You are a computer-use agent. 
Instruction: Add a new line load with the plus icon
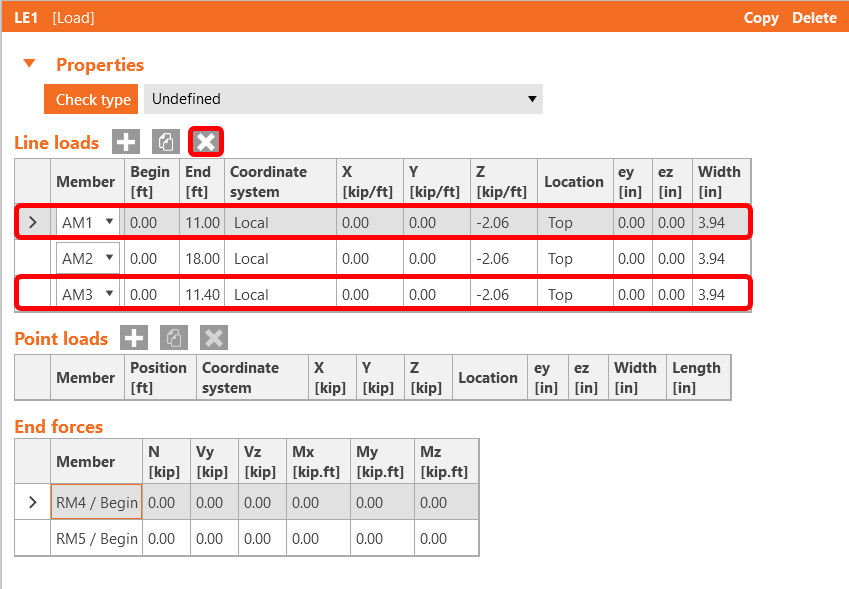coord(125,142)
